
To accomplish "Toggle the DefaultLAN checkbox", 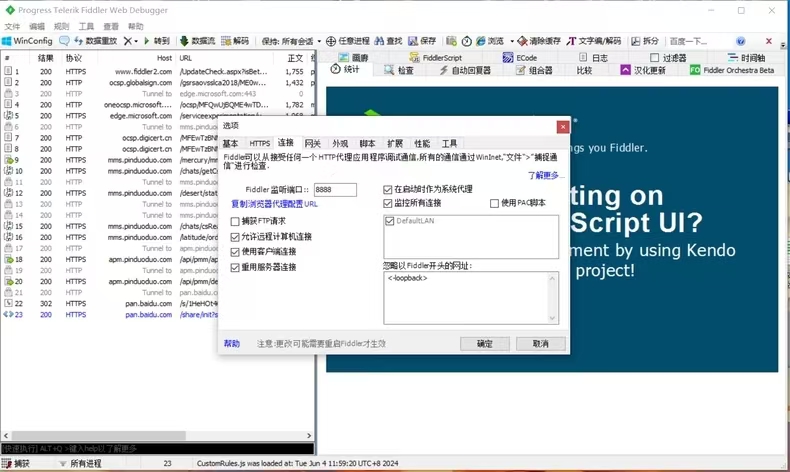I will click(389, 221).
